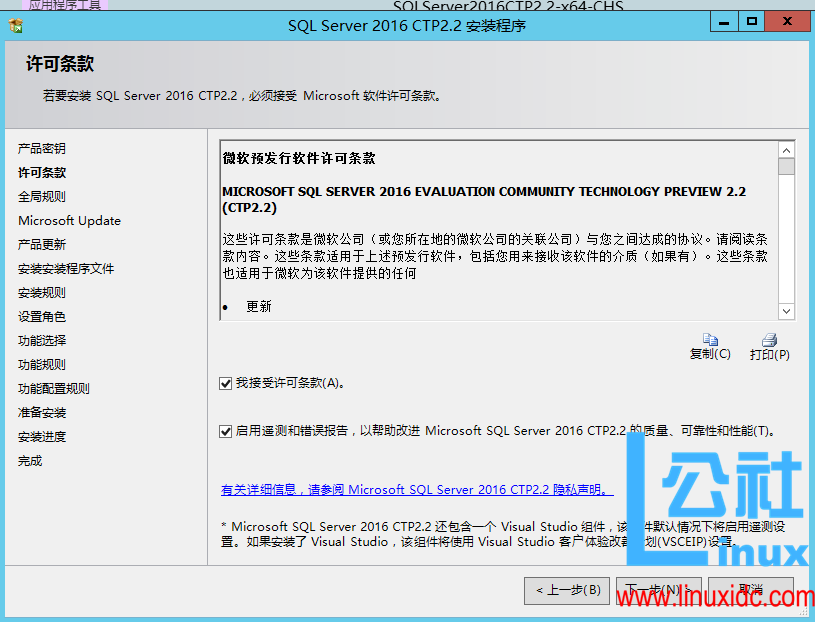The width and height of the screenshot is (815, 622).
Task: Select 产品密钥 step in sidebar
Action: [x=42, y=148]
